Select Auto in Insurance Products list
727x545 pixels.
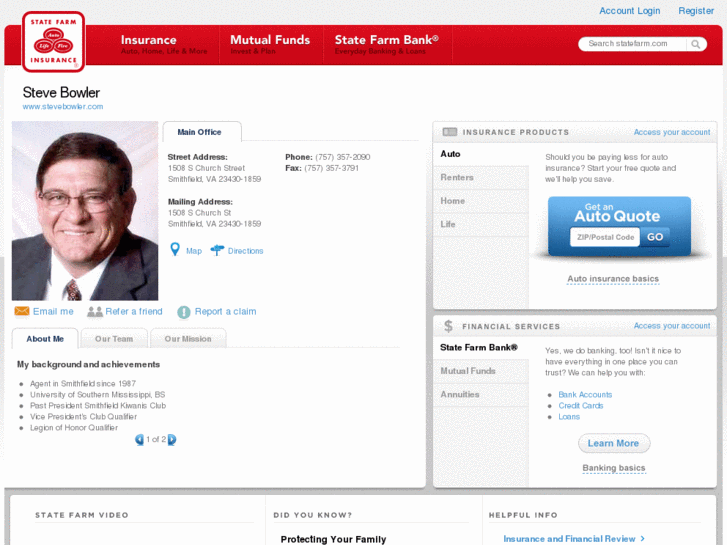point(481,154)
